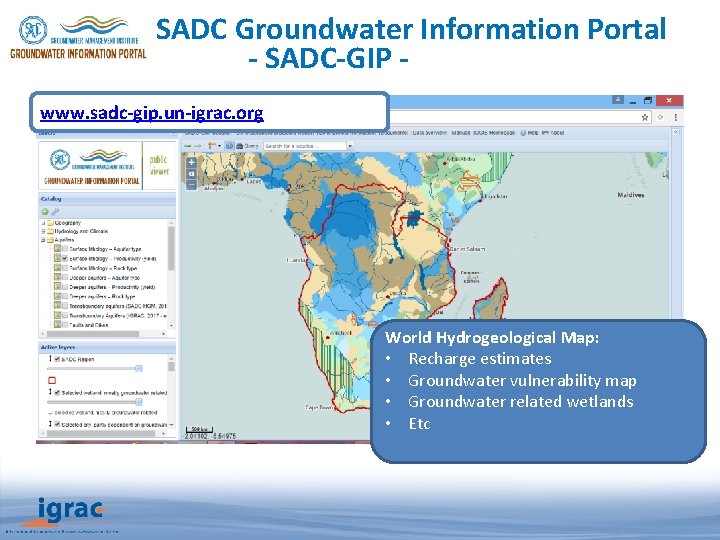Image resolution: width=720 pixels, height=540 pixels.
Task: Open the browser three-dot menu
Action: click(675, 118)
